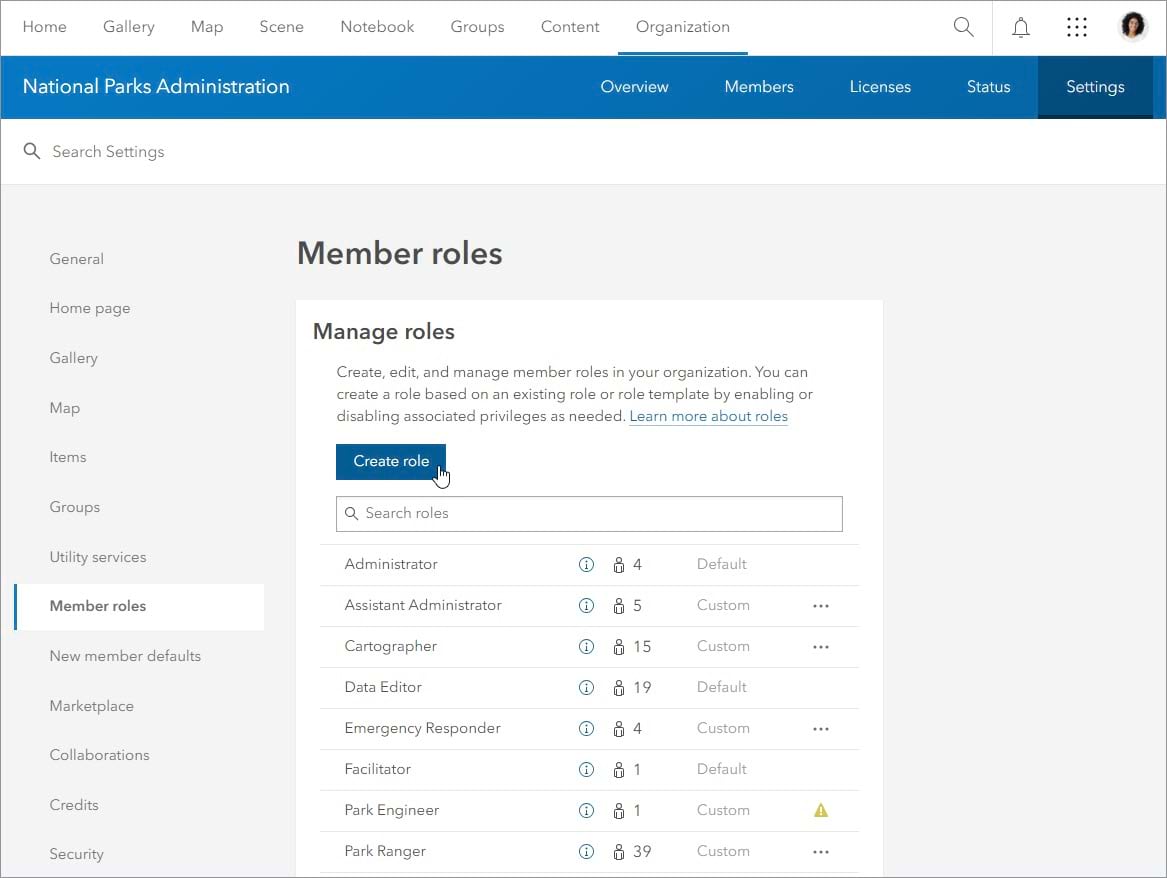View info icon for the Administrator role
Screen dimensions: 1167x878
pos(587,564)
